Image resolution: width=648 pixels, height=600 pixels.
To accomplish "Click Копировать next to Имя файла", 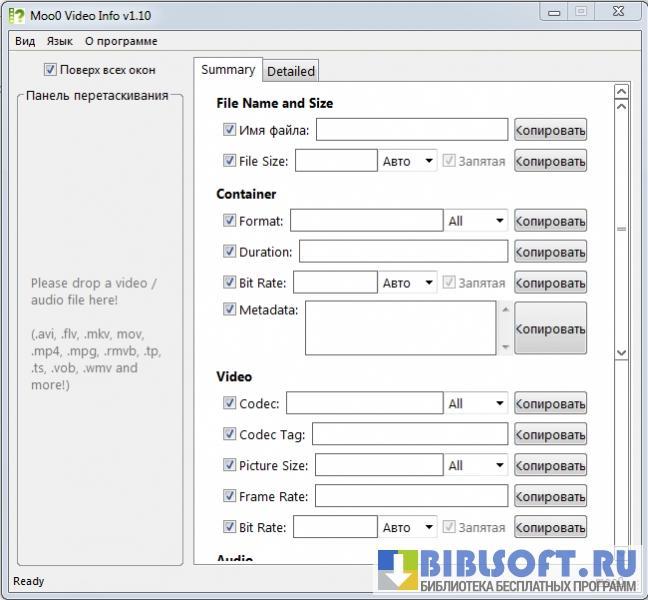I will tap(550, 130).
